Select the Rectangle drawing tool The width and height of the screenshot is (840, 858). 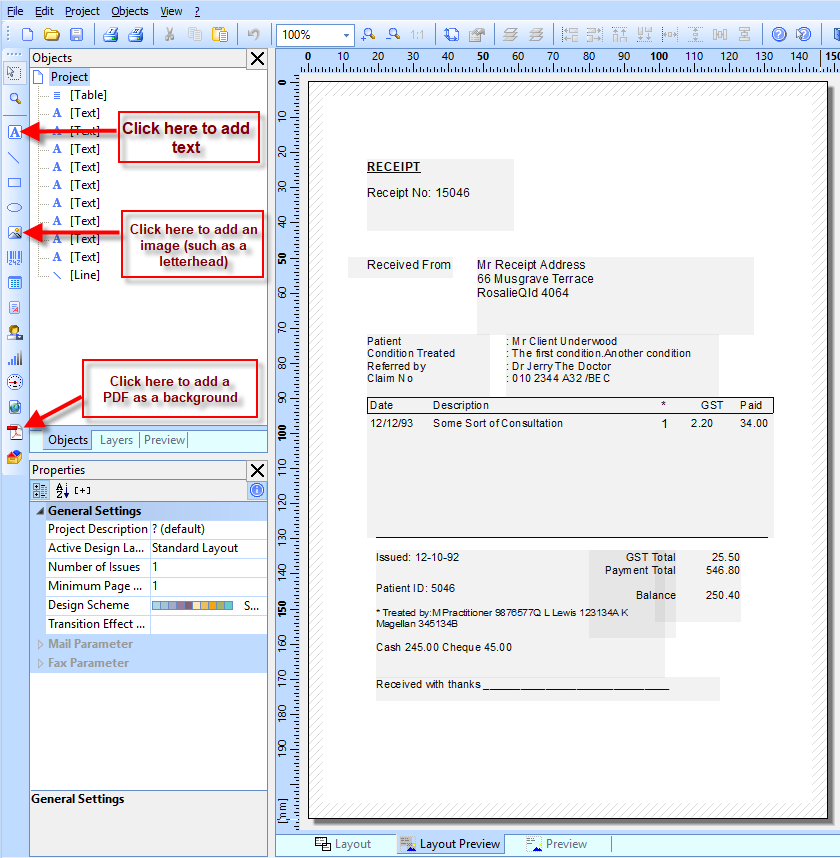[x=14, y=182]
